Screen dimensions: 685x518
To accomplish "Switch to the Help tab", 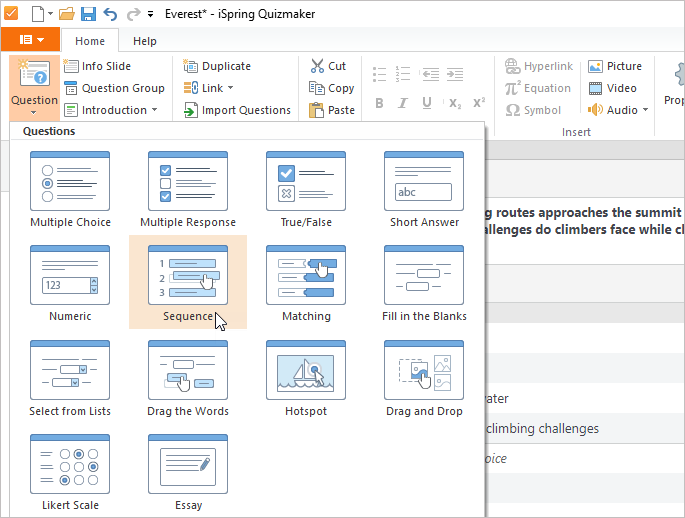I will [145, 41].
